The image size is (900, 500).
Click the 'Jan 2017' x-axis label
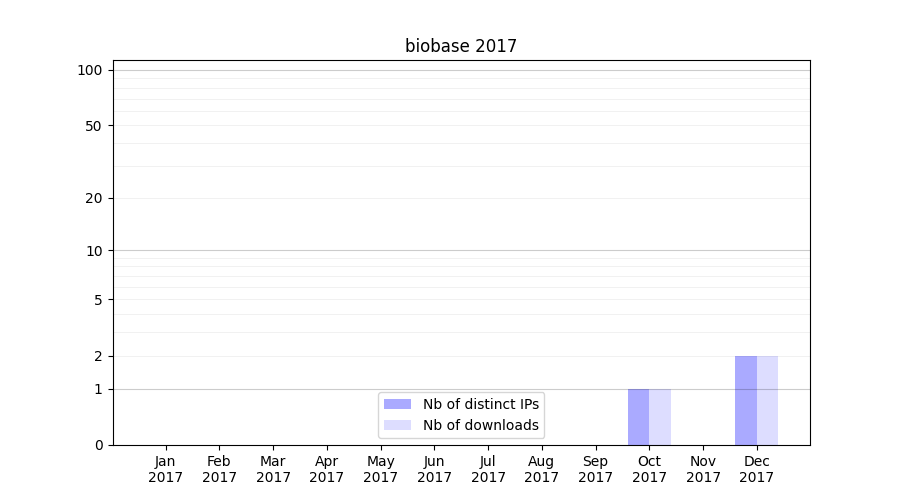[x=166, y=469]
